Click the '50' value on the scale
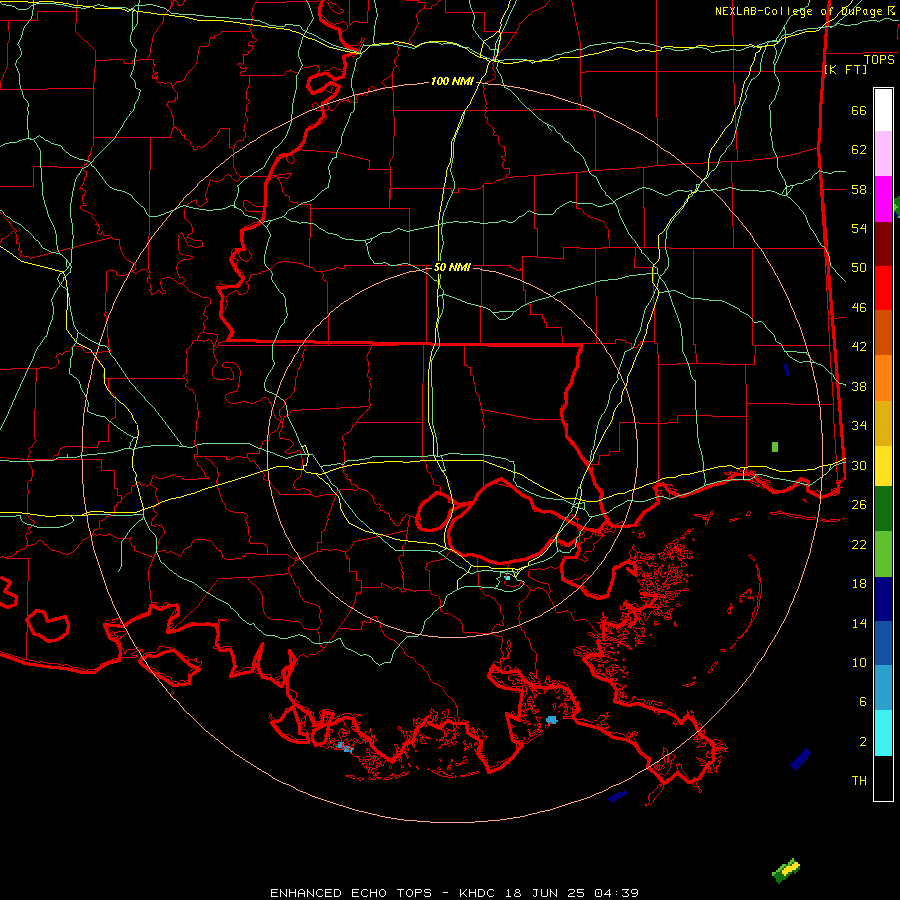The width and height of the screenshot is (900, 900). point(859,267)
